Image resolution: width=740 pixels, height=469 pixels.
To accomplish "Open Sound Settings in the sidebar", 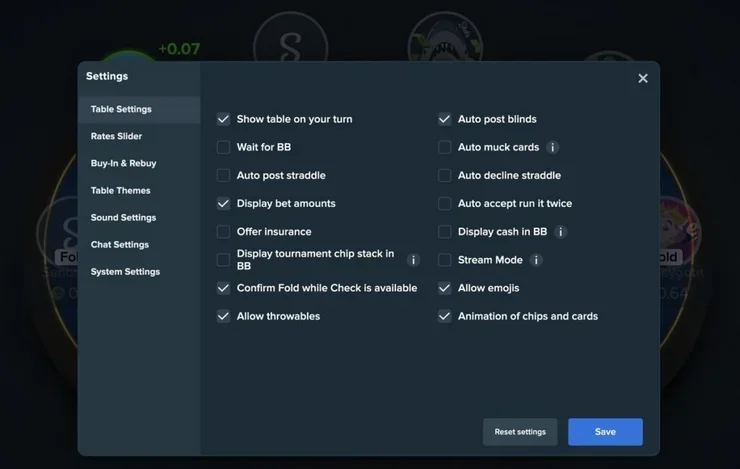I will pyautogui.click(x=124, y=217).
